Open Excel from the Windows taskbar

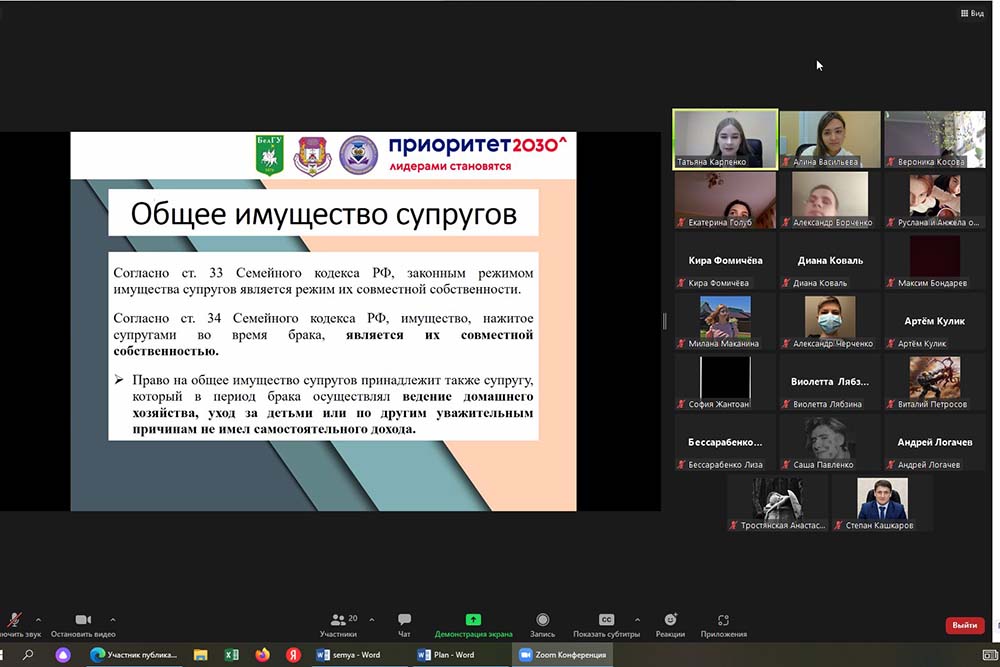(231, 655)
